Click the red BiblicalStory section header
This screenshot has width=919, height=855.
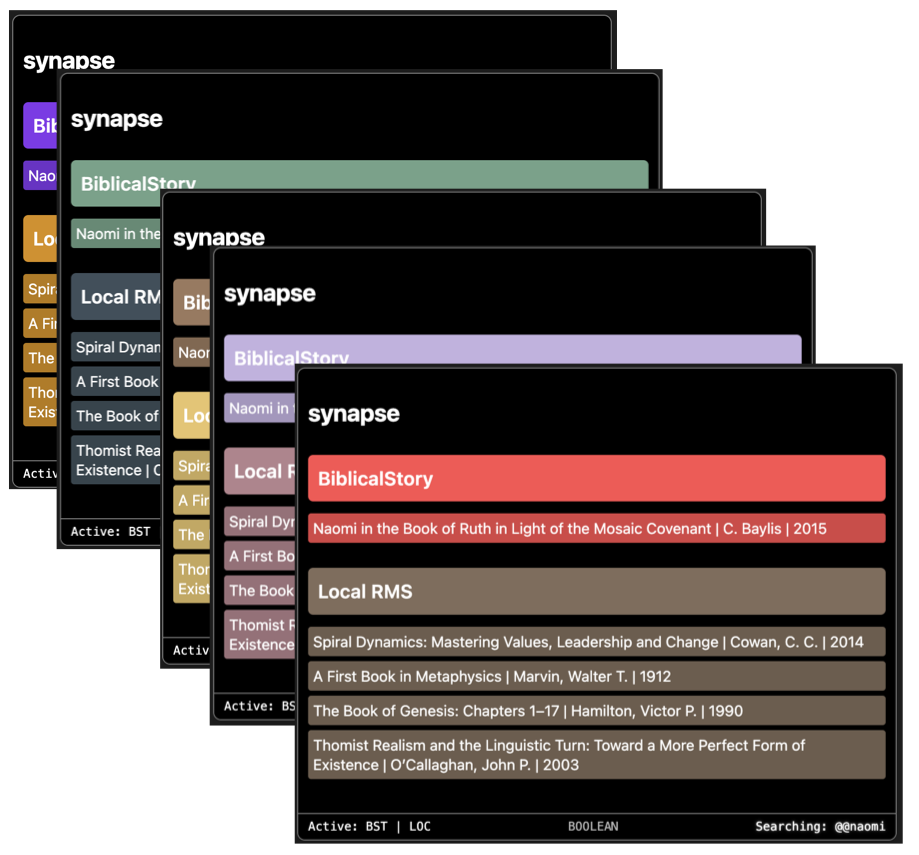click(x=596, y=478)
